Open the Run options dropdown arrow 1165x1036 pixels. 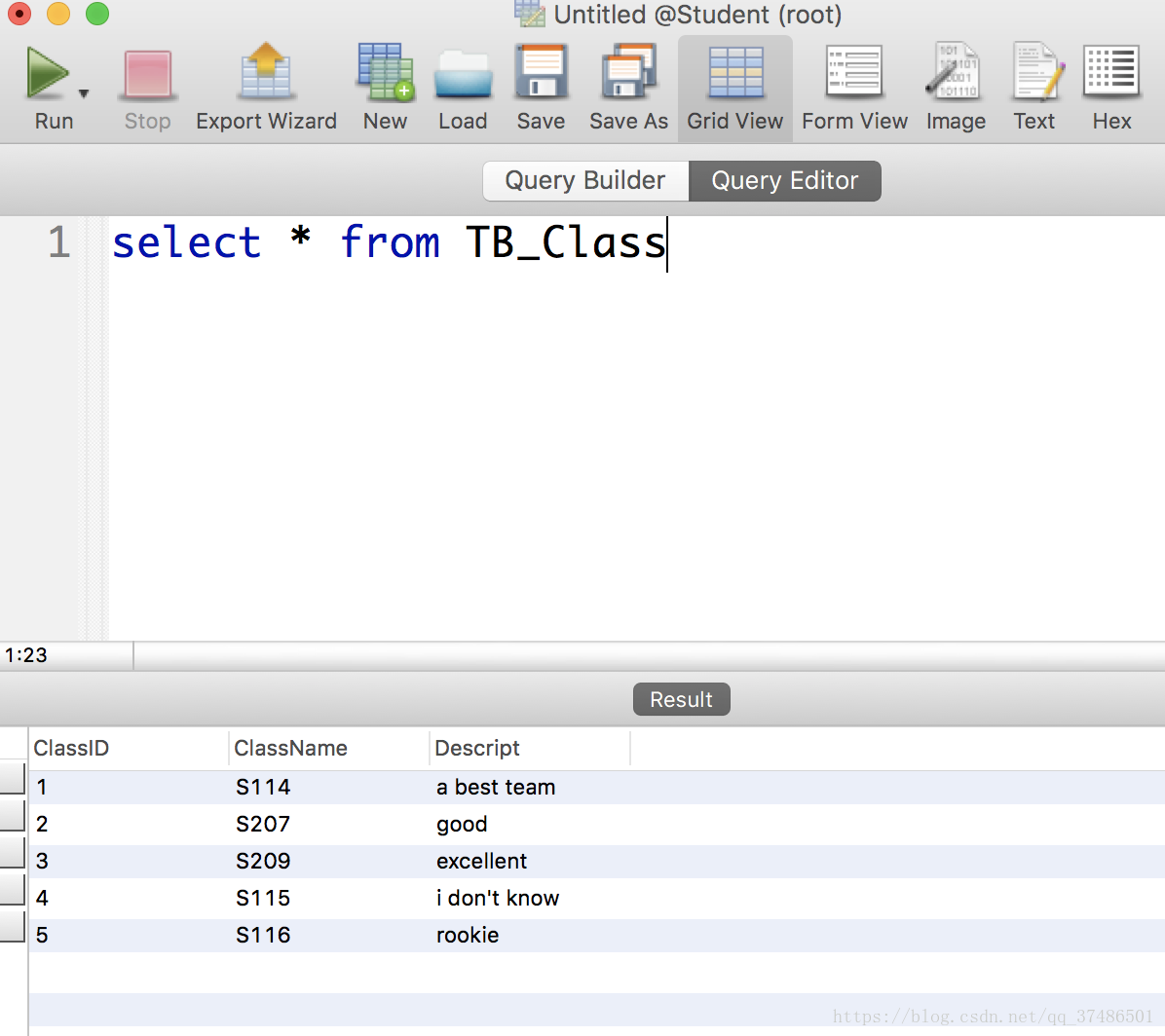(84, 93)
